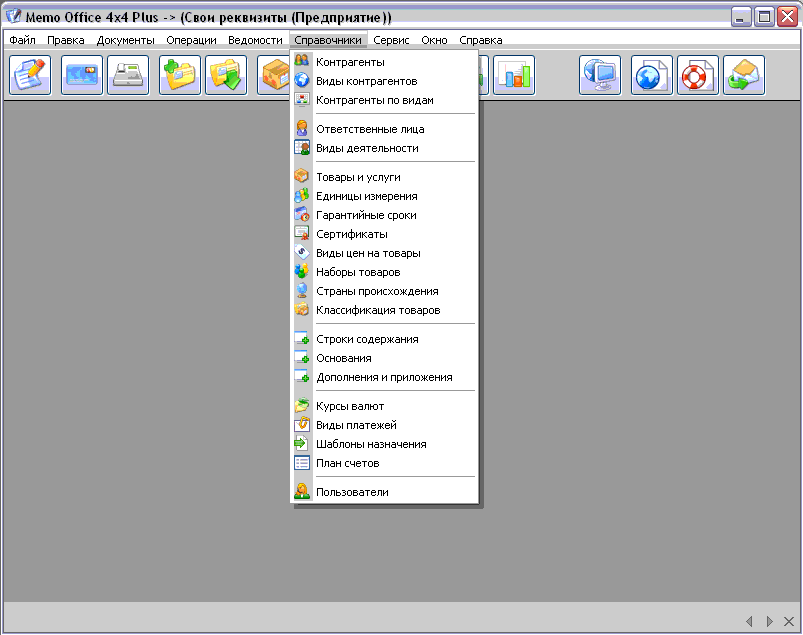The height and width of the screenshot is (635, 803).
Task: Choose Виды цен на товары entry
Action: pos(385,253)
